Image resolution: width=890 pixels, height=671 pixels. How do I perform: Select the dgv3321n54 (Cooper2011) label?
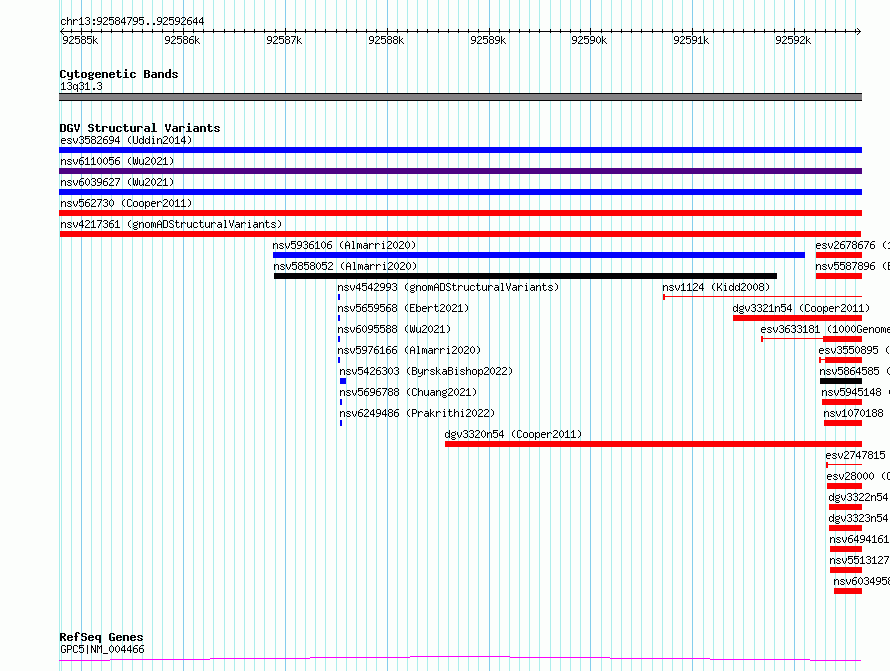click(x=801, y=308)
